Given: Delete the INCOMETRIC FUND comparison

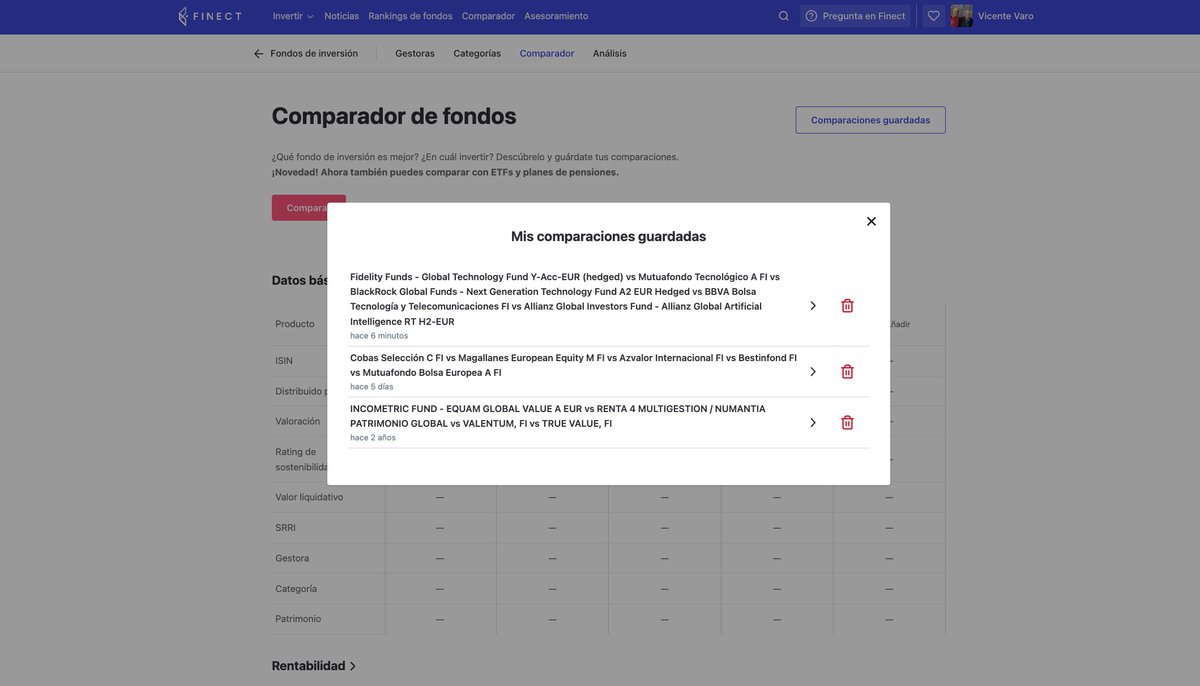Looking at the screenshot, I should point(847,423).
